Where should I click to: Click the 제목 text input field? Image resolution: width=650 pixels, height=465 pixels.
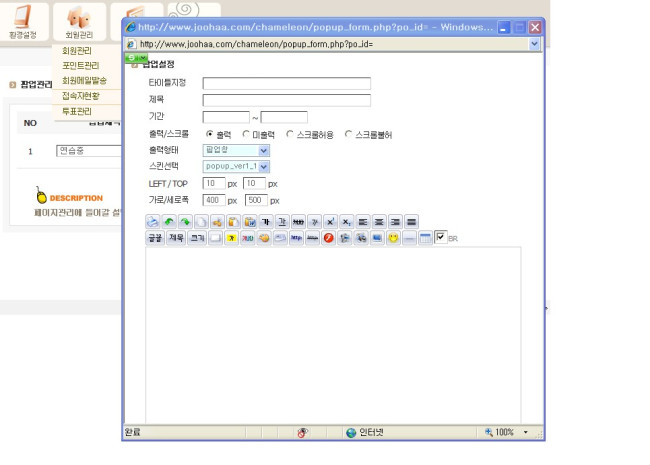coord(286,100)
